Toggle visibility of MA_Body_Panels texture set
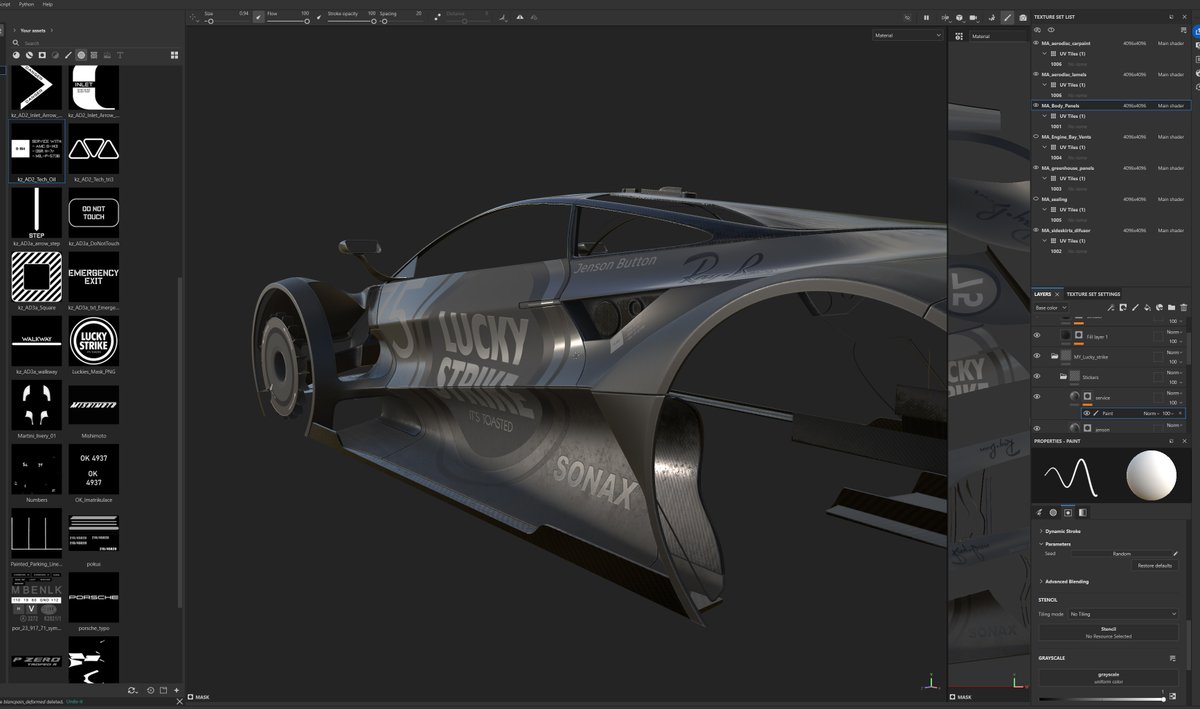The height and width of the screenshot is (709, 1200). point(1036,105)
